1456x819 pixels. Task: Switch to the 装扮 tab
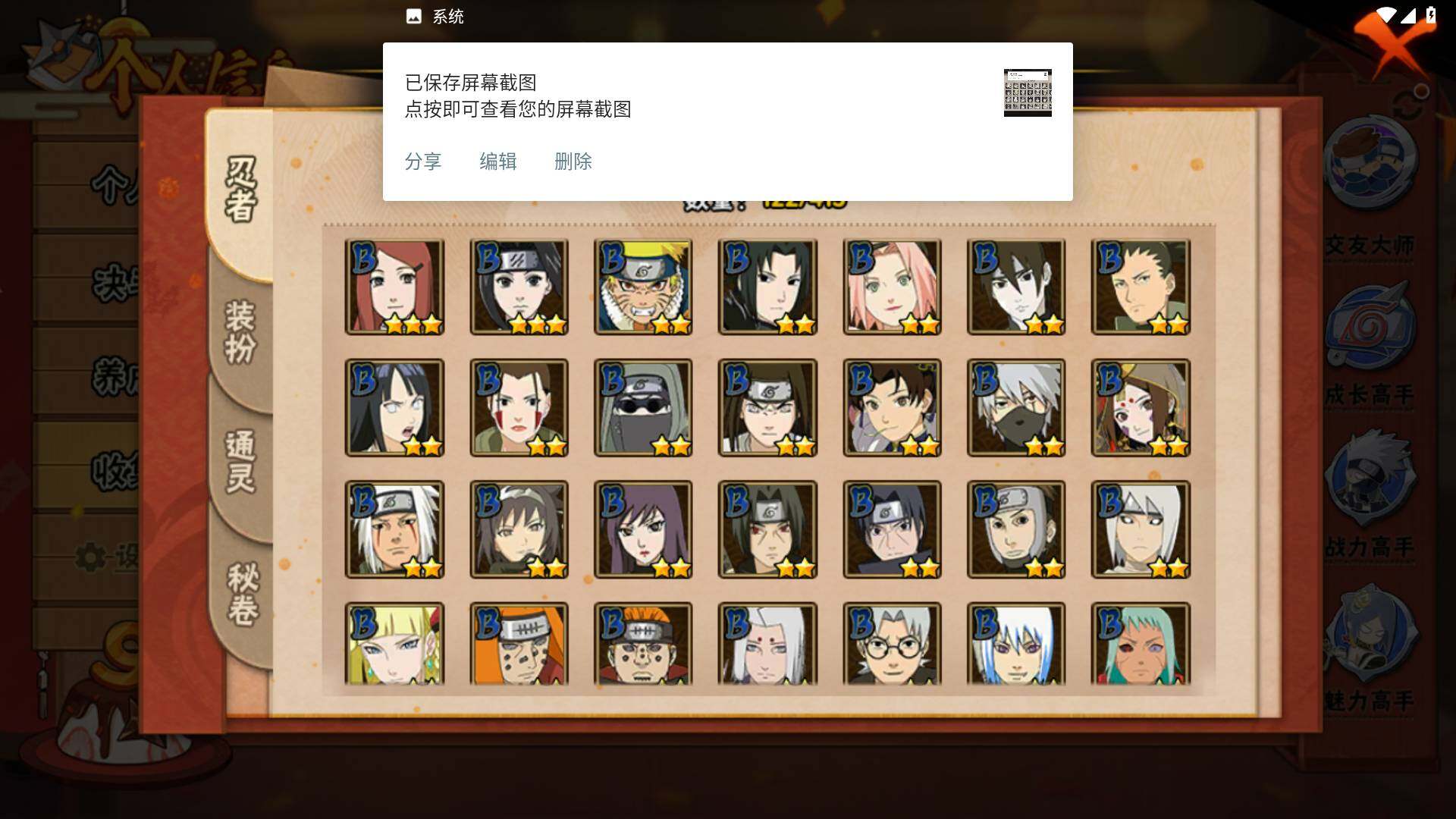coord(240,332)
